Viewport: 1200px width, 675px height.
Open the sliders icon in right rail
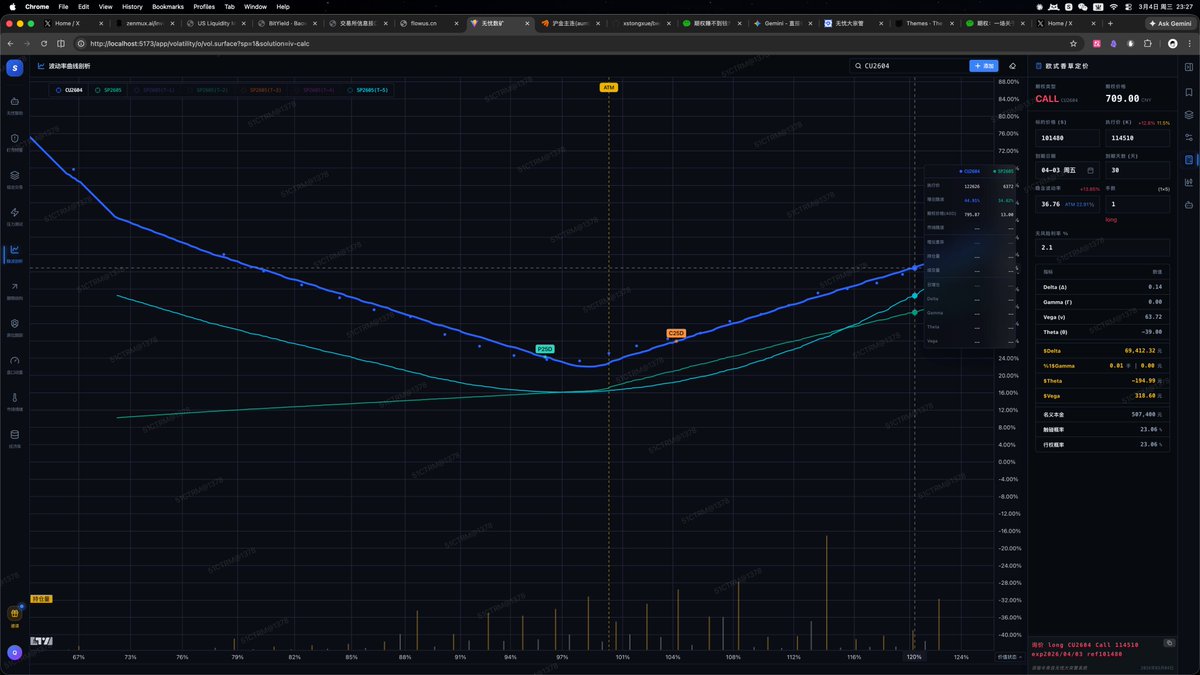(1189, 137)
